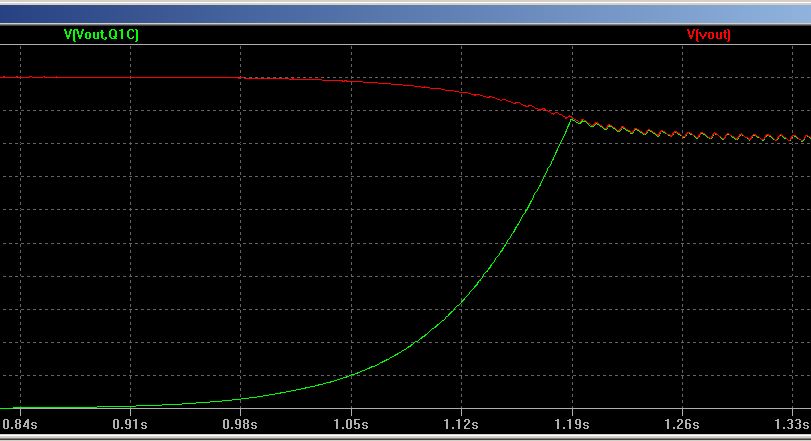Click the 1.33s time axis label
The image size is (811, 441).
[792, 424]
